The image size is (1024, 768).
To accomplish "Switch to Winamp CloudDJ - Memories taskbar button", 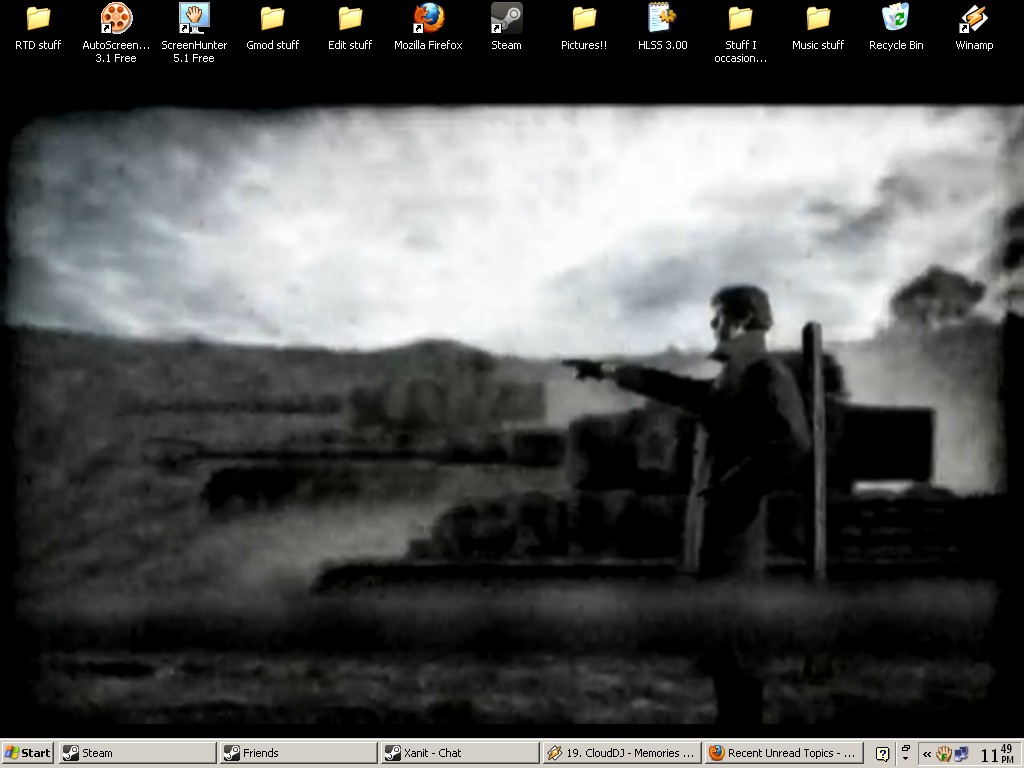I will (622, 753).
